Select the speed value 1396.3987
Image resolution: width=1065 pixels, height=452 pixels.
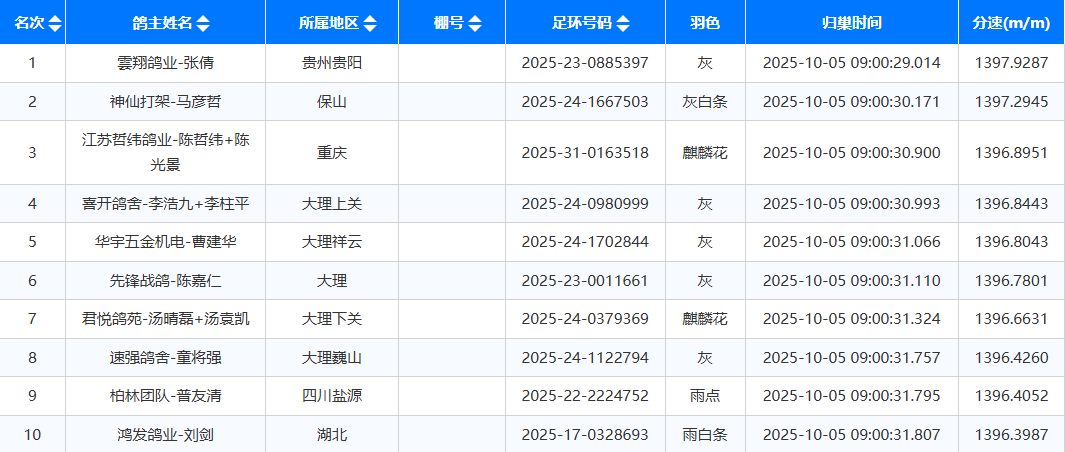[x=1011, y=435]
